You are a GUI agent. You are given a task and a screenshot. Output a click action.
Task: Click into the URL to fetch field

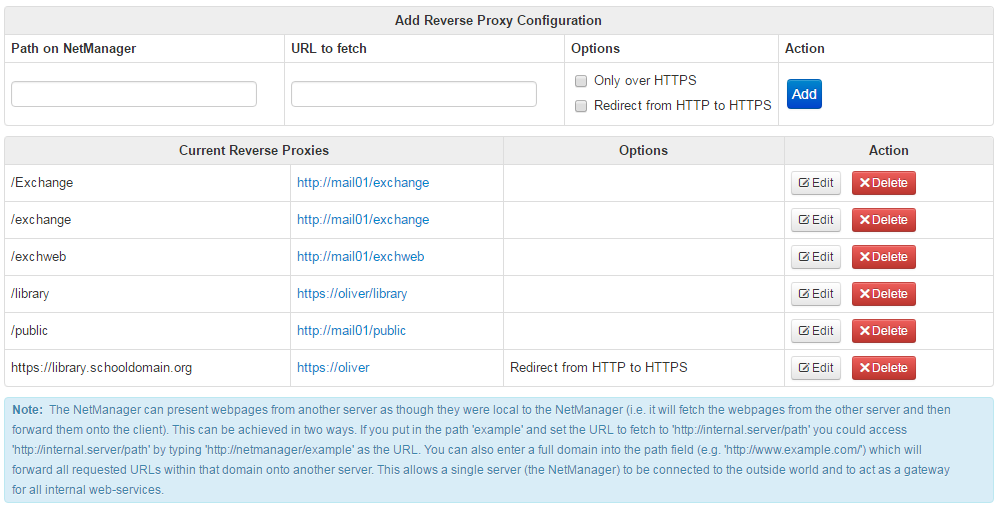pyautogui.click(x=414, y=94)
